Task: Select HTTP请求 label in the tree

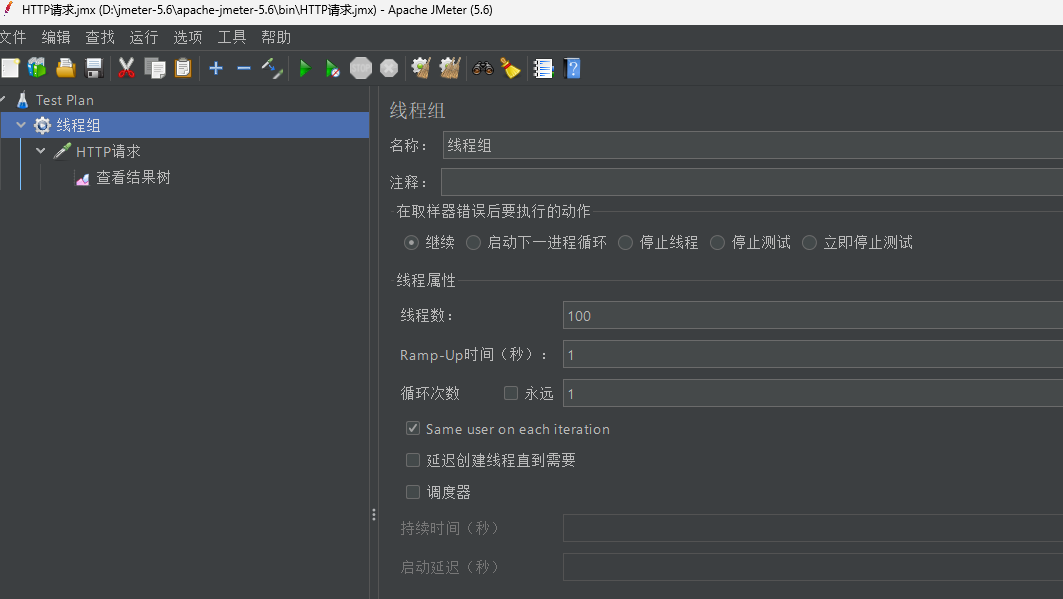Action: coord(108,151)
